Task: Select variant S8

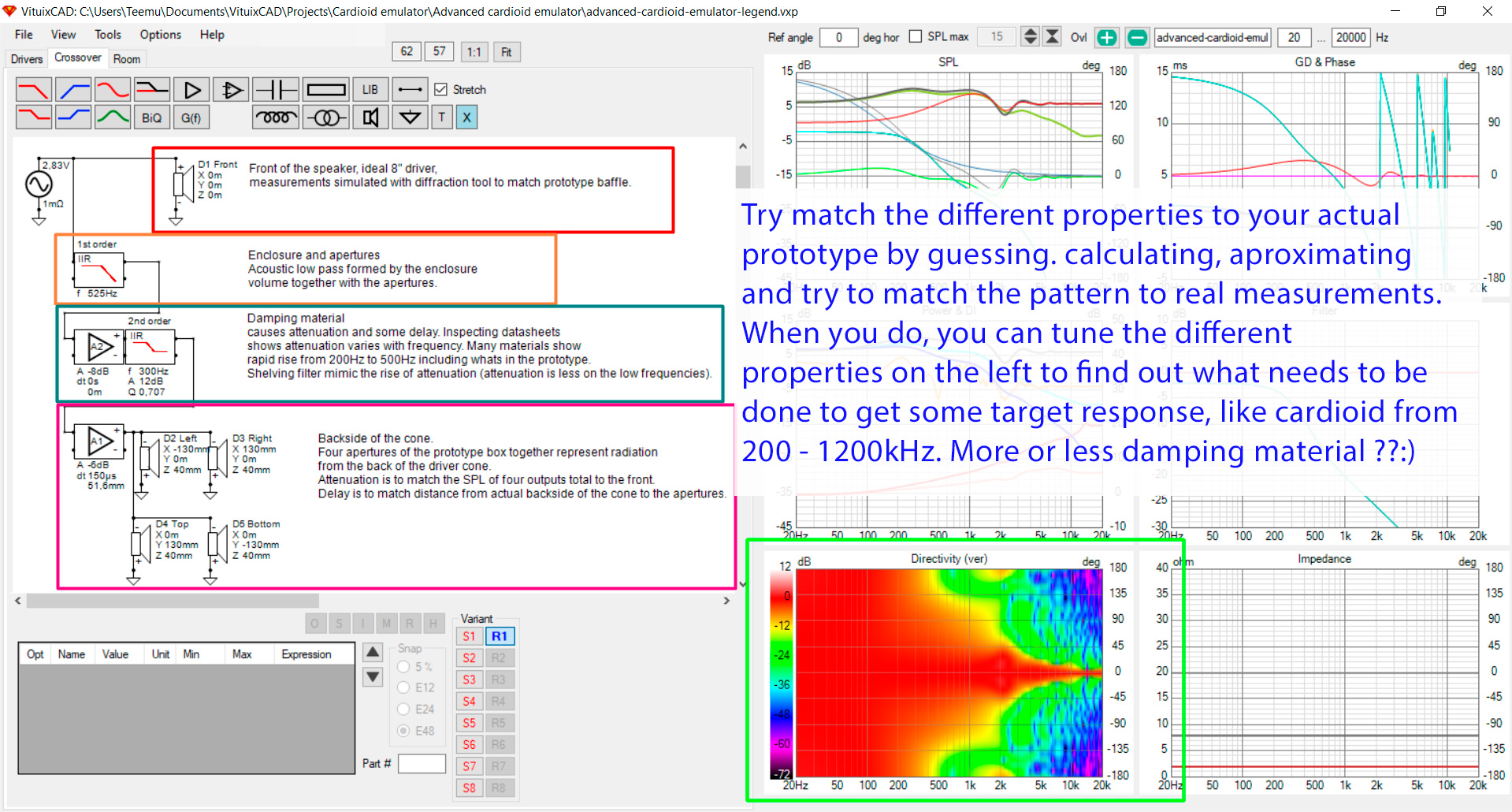Action: [470, 788]
